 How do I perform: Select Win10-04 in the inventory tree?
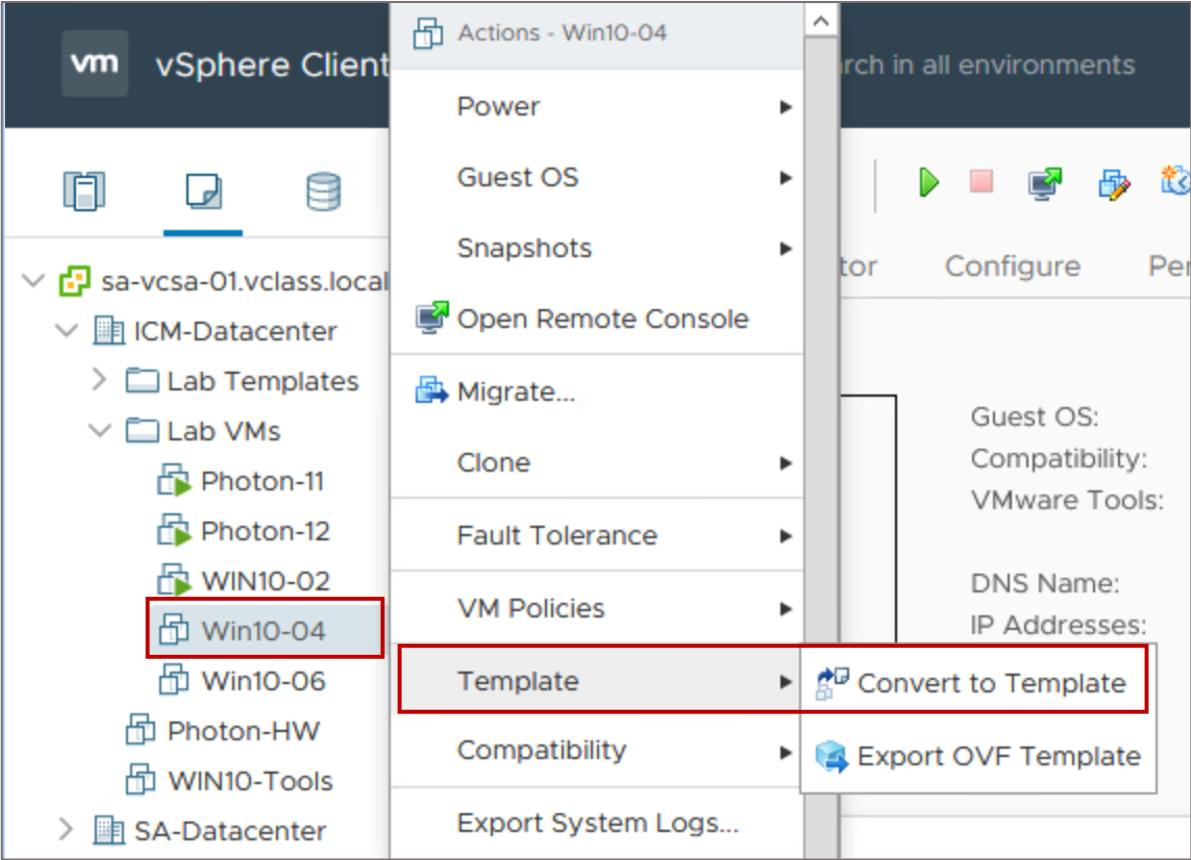(265, 630)
